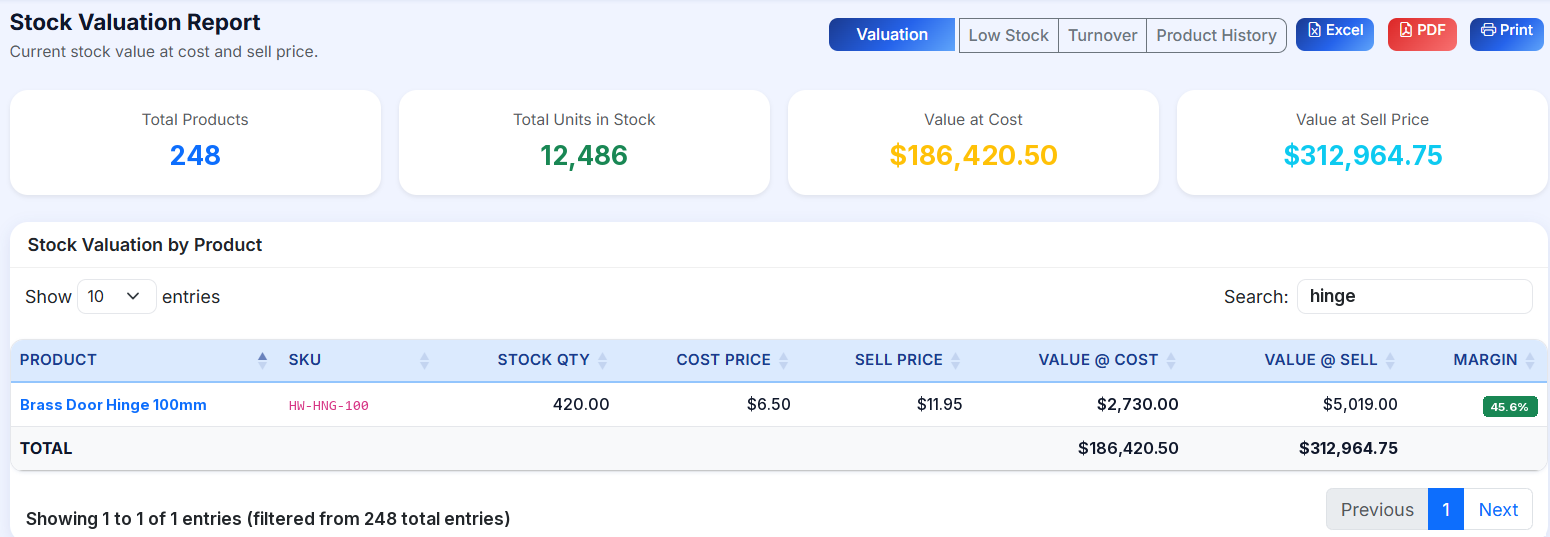Click the Showing 1 to 1 entries text
This screenshot has height=537, width=1550.
point(268,519)
